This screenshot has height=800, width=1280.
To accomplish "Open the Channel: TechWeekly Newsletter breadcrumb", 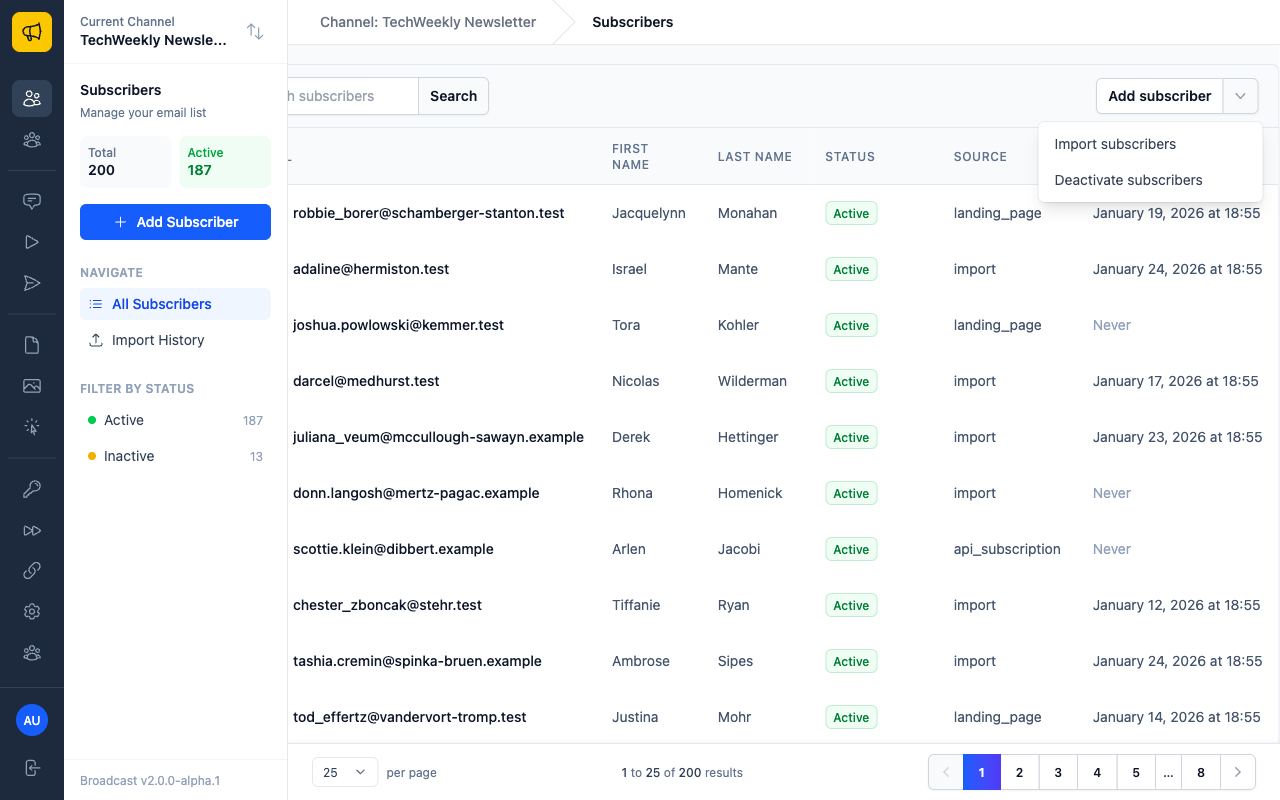I will coord(428,22).
